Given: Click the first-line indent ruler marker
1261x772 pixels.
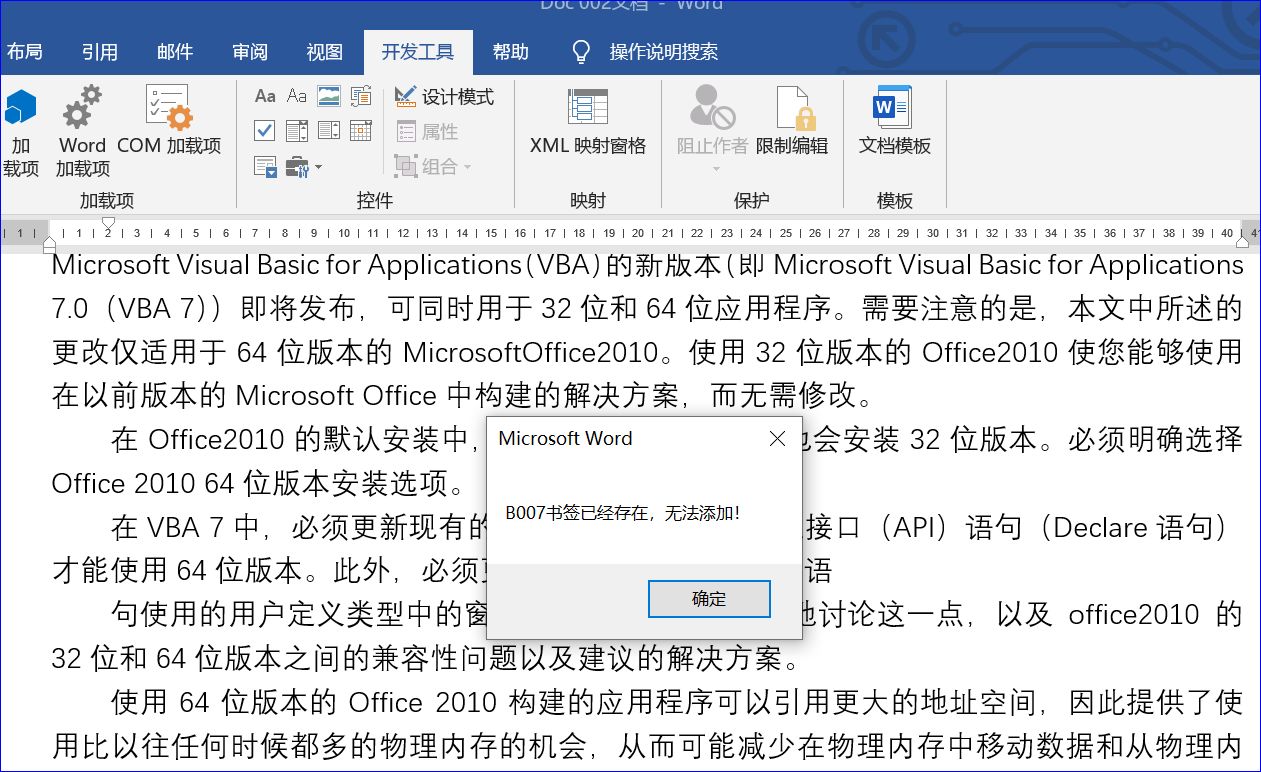Looking at the screenshot, I should tap(108, 223).
